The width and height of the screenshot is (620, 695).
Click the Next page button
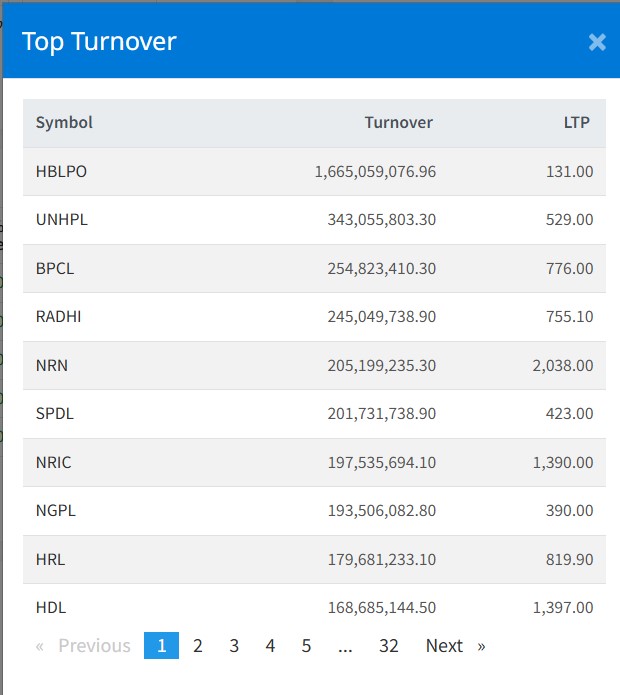[x=455, y=646]
